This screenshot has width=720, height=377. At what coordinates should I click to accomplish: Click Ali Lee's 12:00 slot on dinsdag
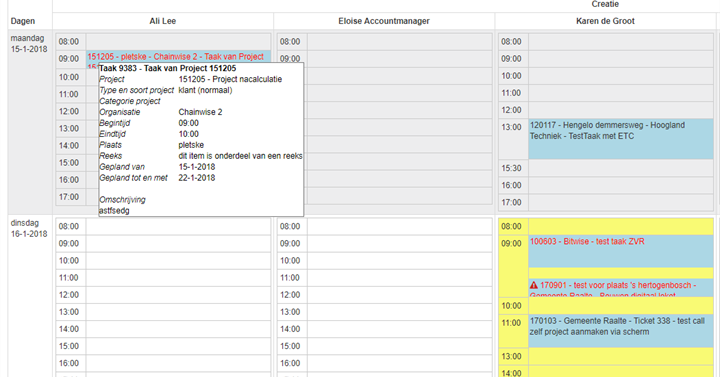178,295
